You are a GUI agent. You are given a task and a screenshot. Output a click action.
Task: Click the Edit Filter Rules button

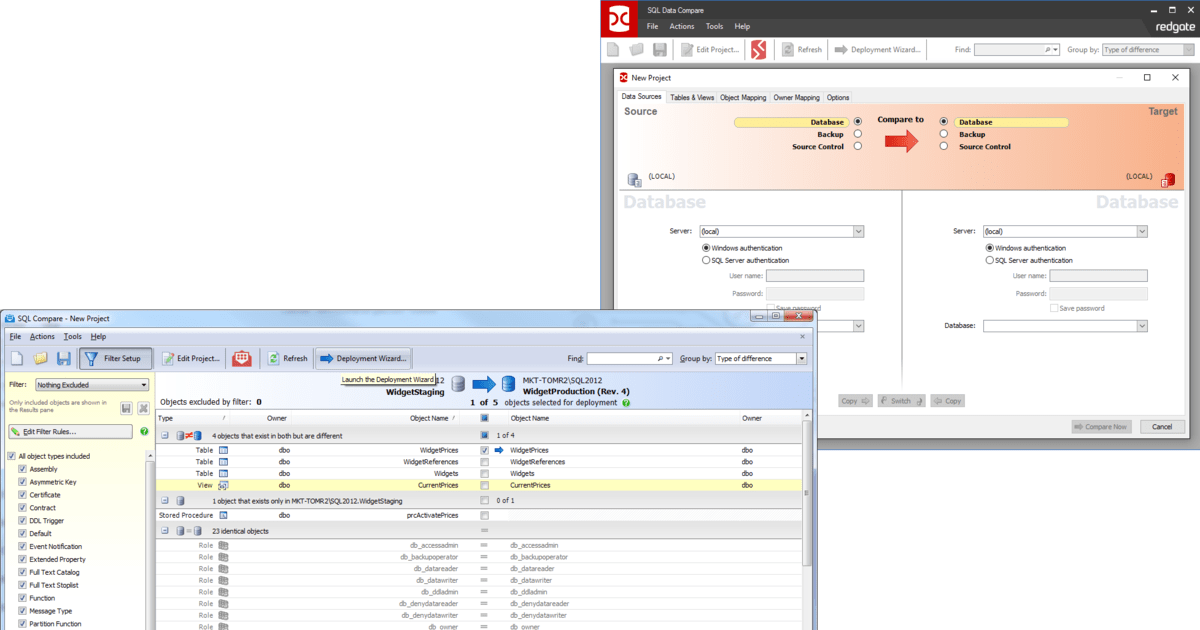[70, 431]
